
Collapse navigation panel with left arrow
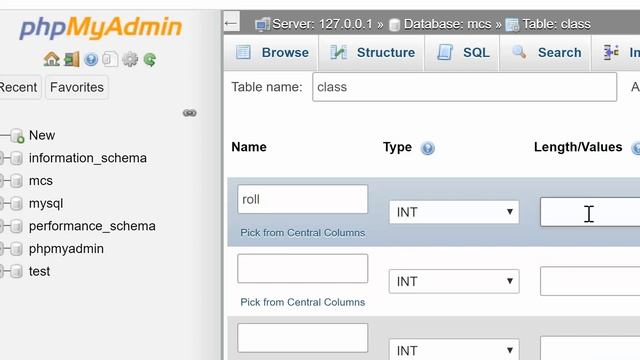pyautogui.click(x=231, y=23)
